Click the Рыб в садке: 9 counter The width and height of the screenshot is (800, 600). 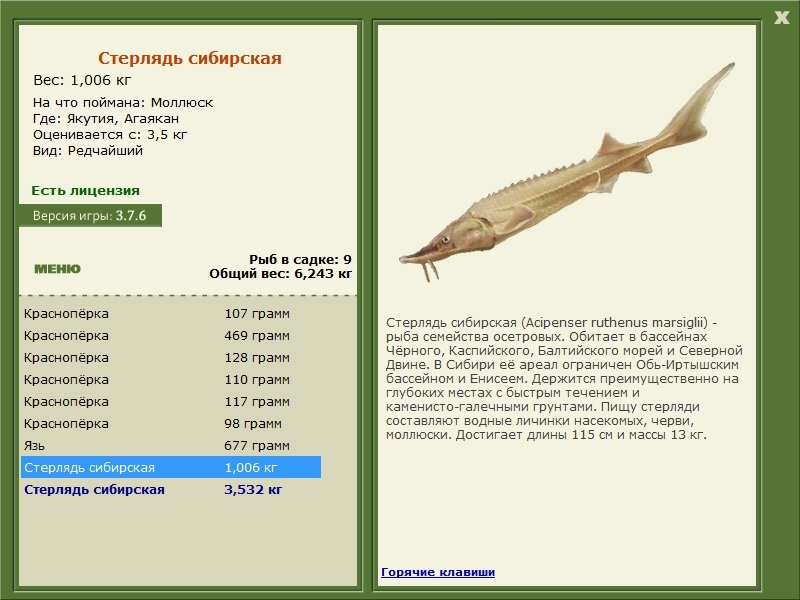[x=300, y=259]
